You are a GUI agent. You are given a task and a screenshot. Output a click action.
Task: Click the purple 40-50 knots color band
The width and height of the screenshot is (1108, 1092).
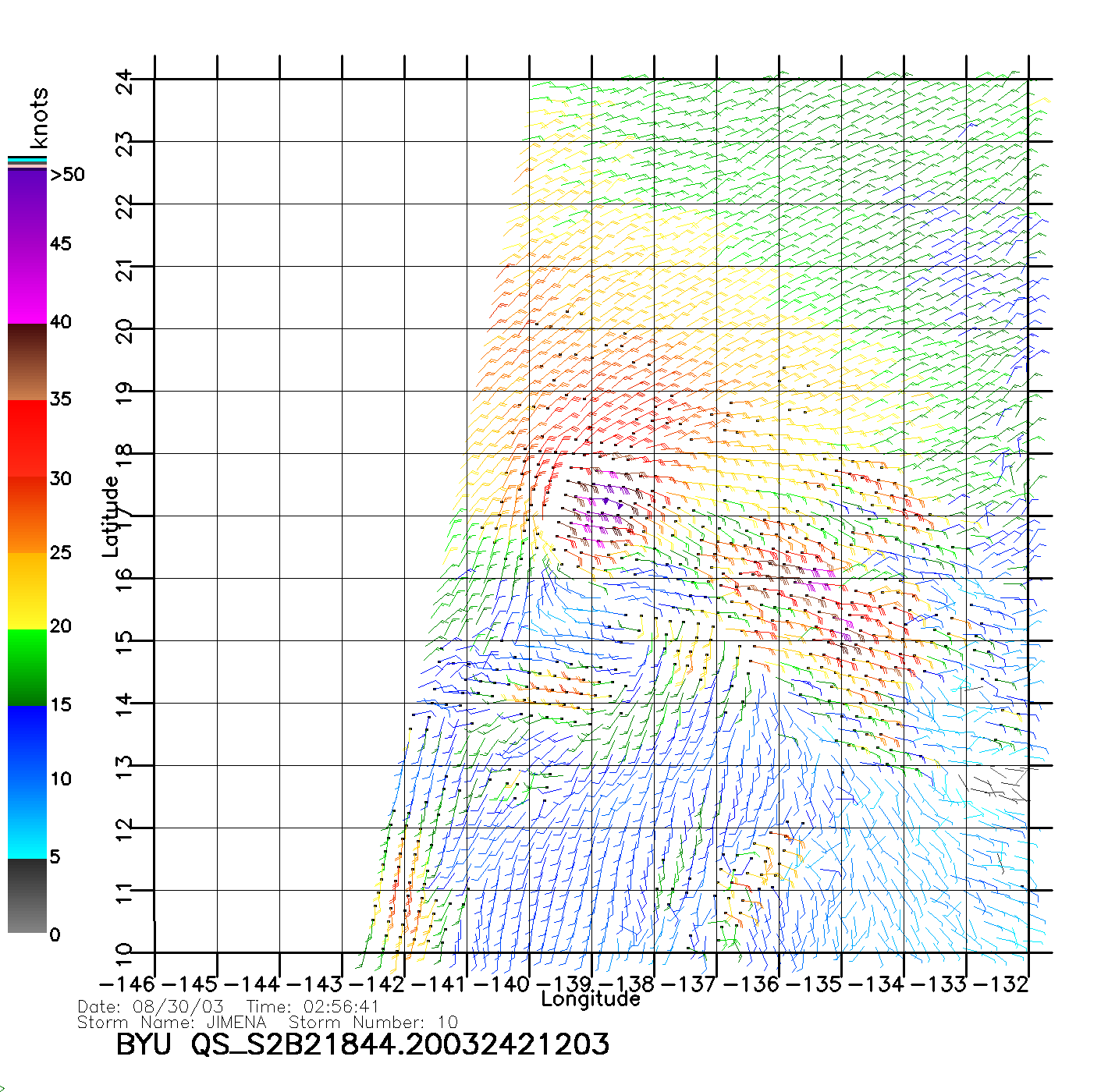(27, 246)
